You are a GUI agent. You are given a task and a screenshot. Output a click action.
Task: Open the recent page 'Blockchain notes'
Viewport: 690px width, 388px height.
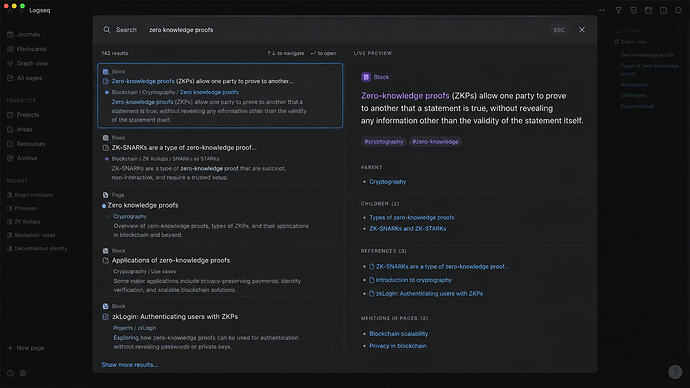(31, 235)
